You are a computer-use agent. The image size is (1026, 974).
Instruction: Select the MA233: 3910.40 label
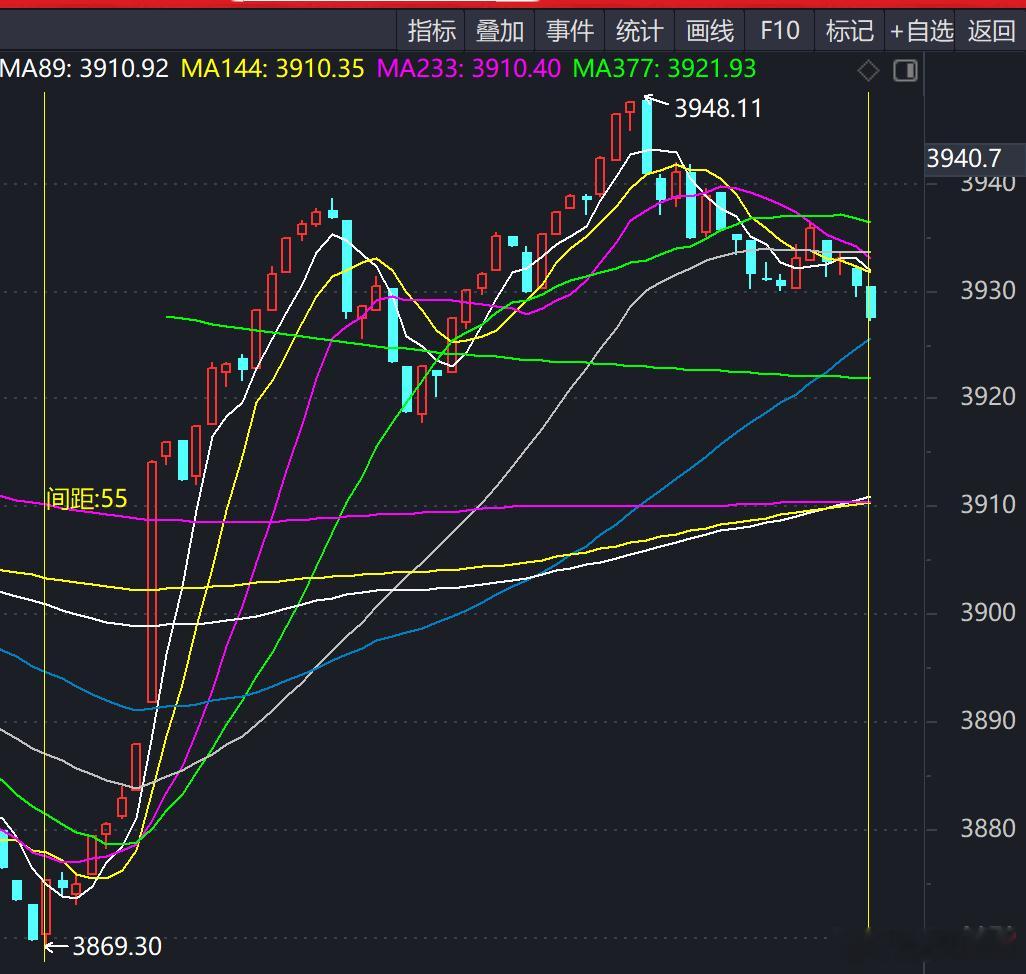coord(469,69)
